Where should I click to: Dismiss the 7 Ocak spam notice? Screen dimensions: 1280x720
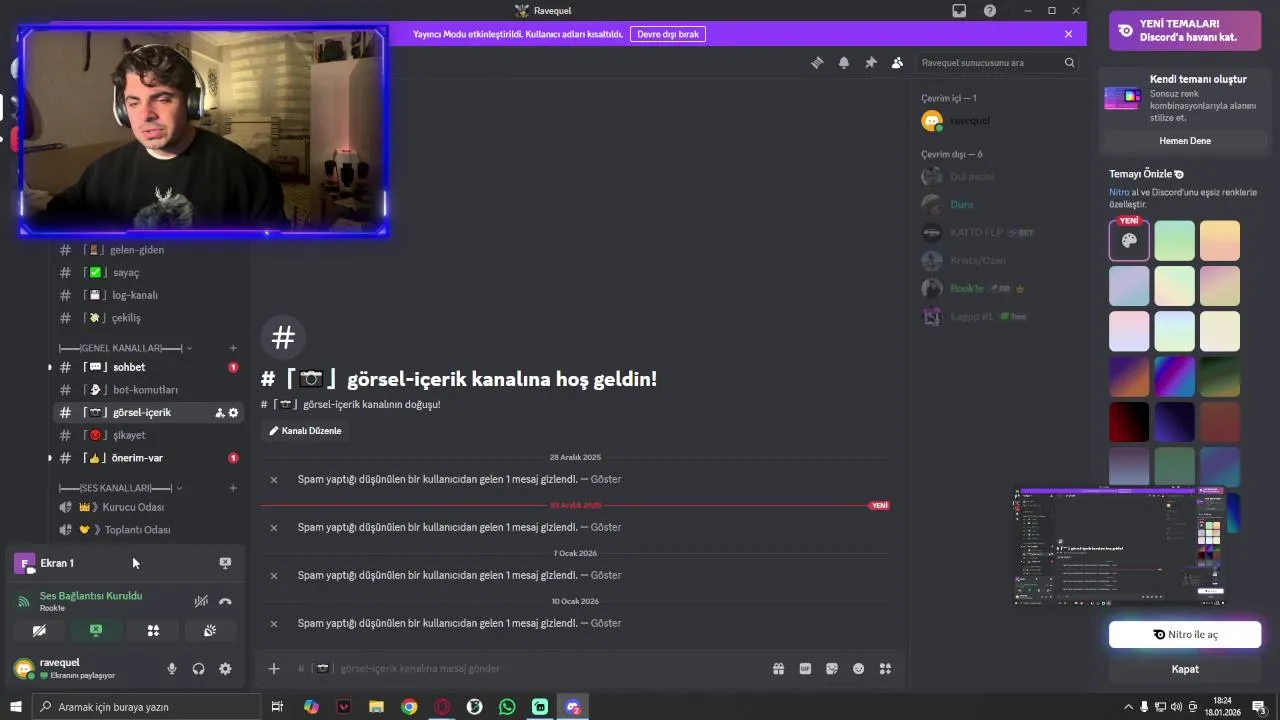point(274,576)
